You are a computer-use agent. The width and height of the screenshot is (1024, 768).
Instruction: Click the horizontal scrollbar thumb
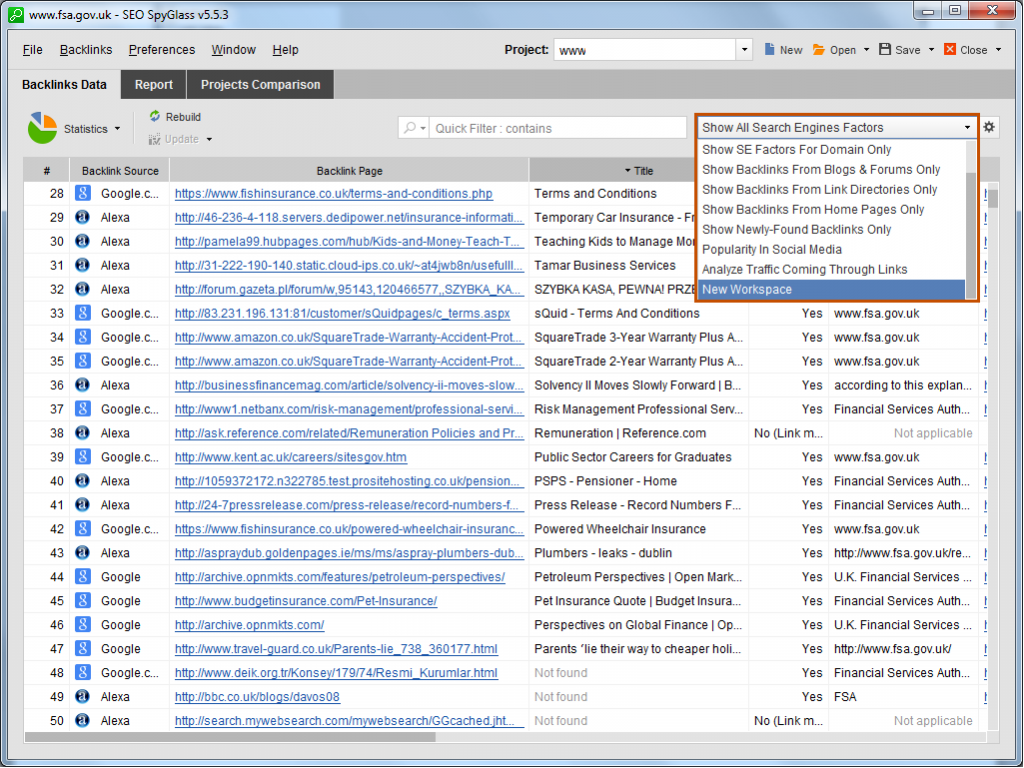[230, 737]
